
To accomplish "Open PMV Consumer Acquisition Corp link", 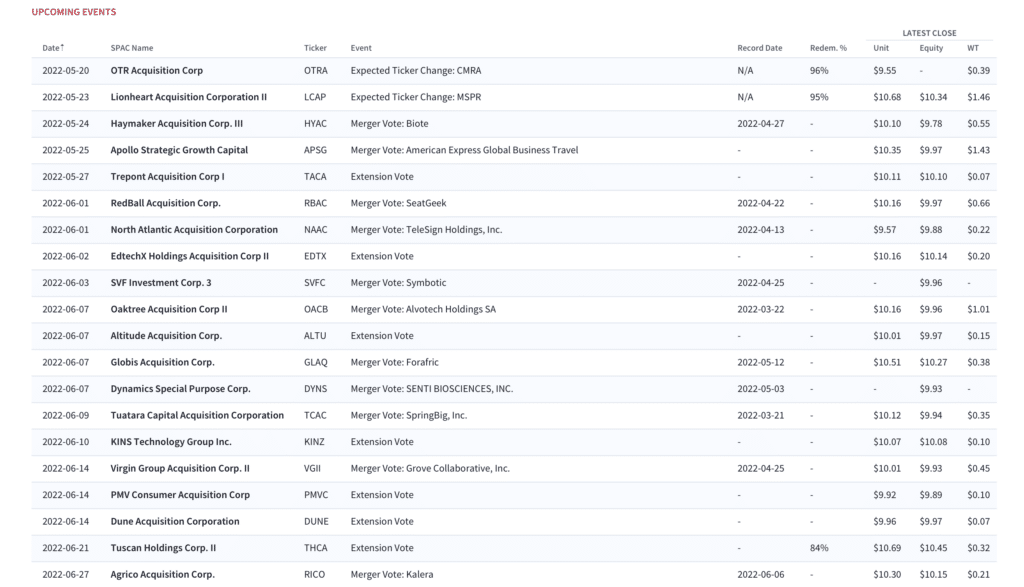I will coord(180,495).
